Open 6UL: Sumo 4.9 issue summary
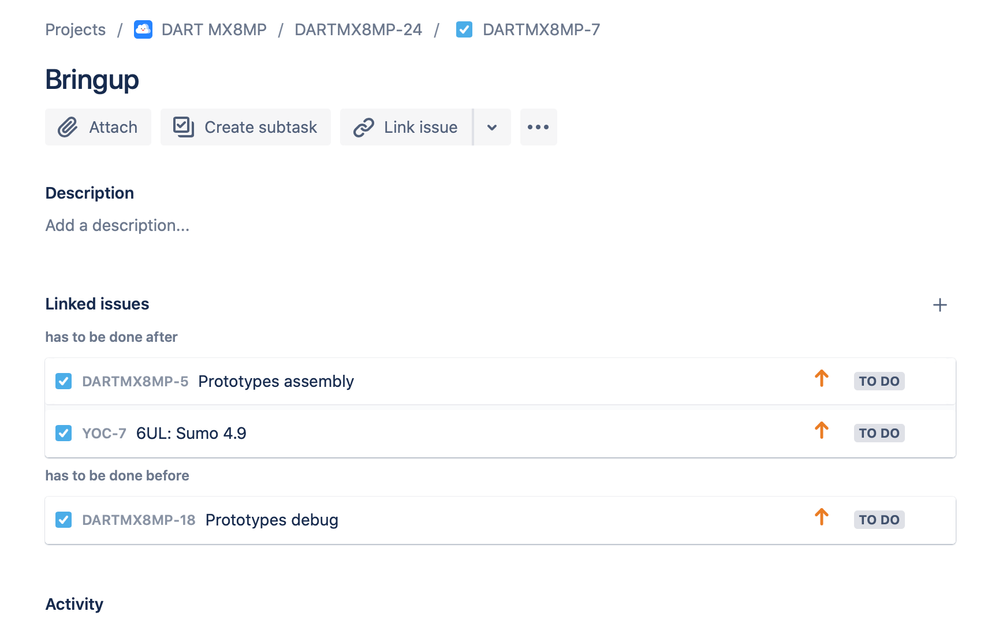This screenshot has width=999, height=619. point(191,434)
